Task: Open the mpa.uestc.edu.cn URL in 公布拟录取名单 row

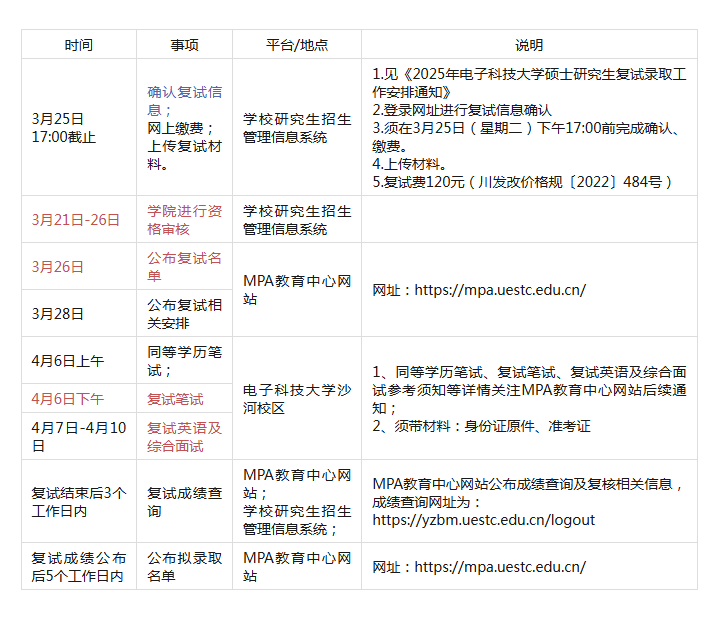Action: (499, 567)
